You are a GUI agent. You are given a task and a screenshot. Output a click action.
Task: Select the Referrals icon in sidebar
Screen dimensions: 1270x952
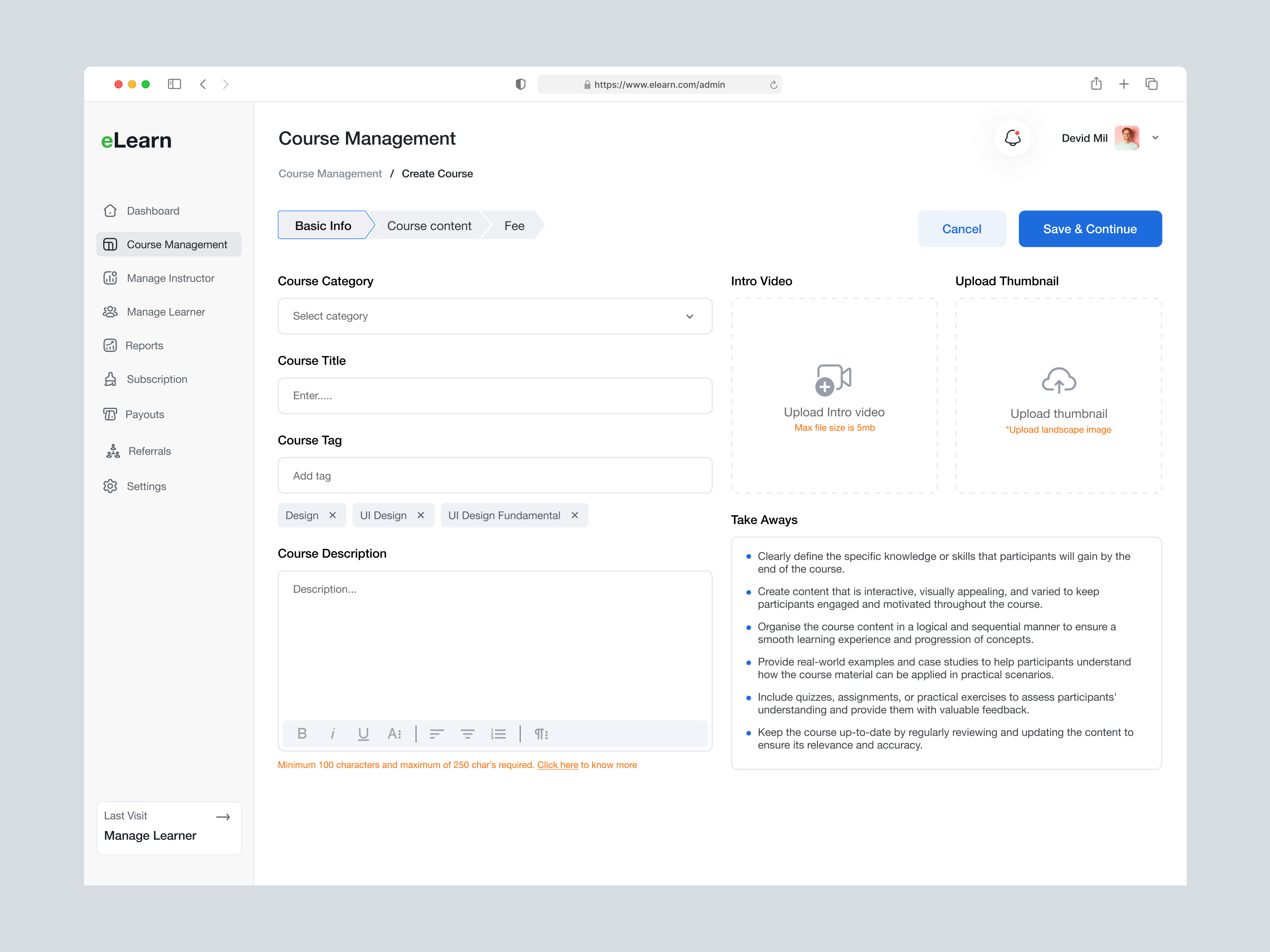113,451
